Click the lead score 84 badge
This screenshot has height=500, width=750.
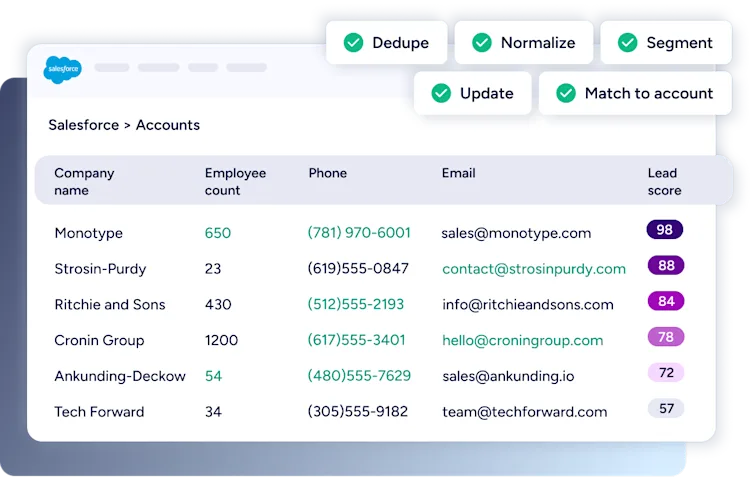click(666, 301)
